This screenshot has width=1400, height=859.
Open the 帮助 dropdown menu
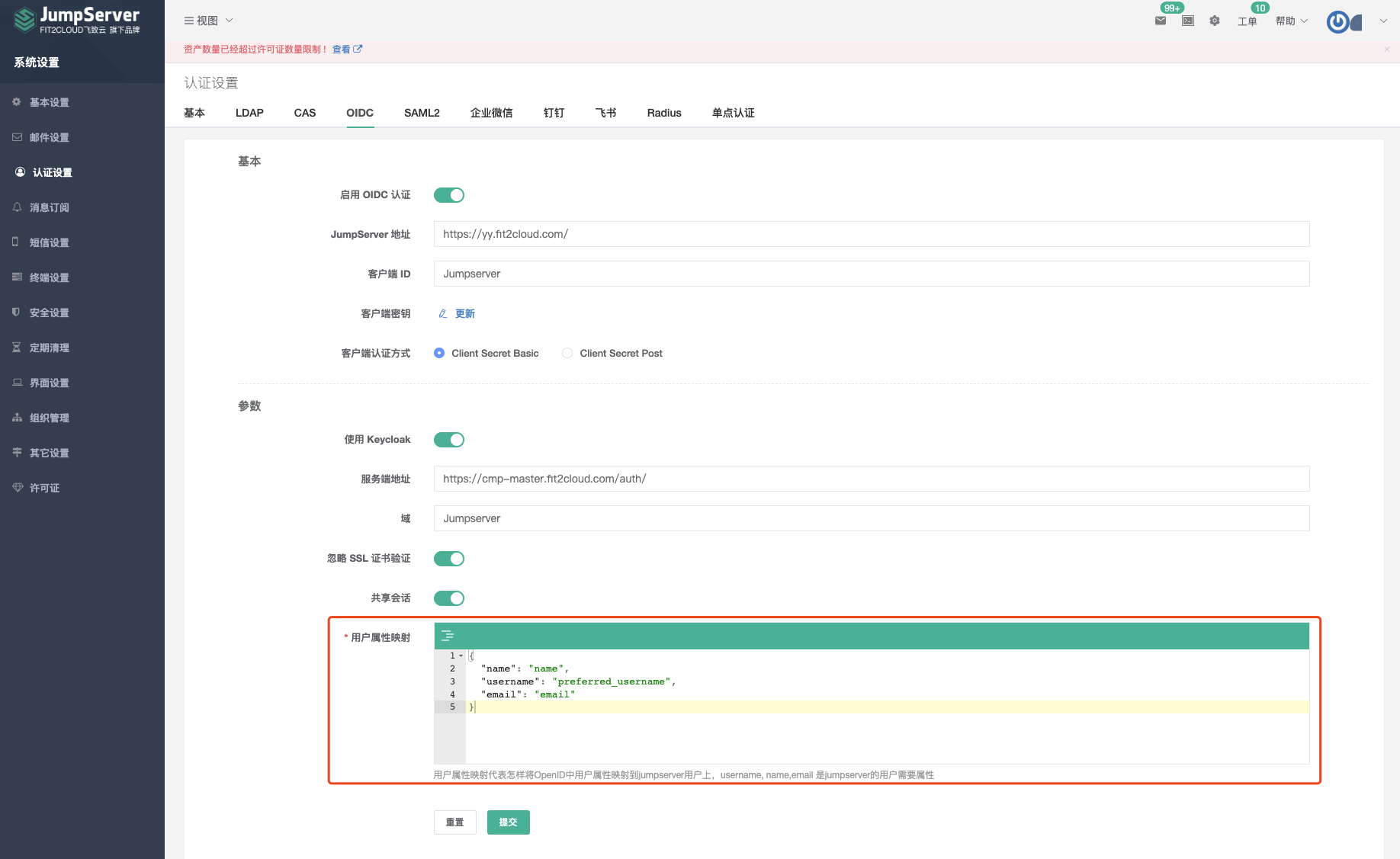[1290, 21]
